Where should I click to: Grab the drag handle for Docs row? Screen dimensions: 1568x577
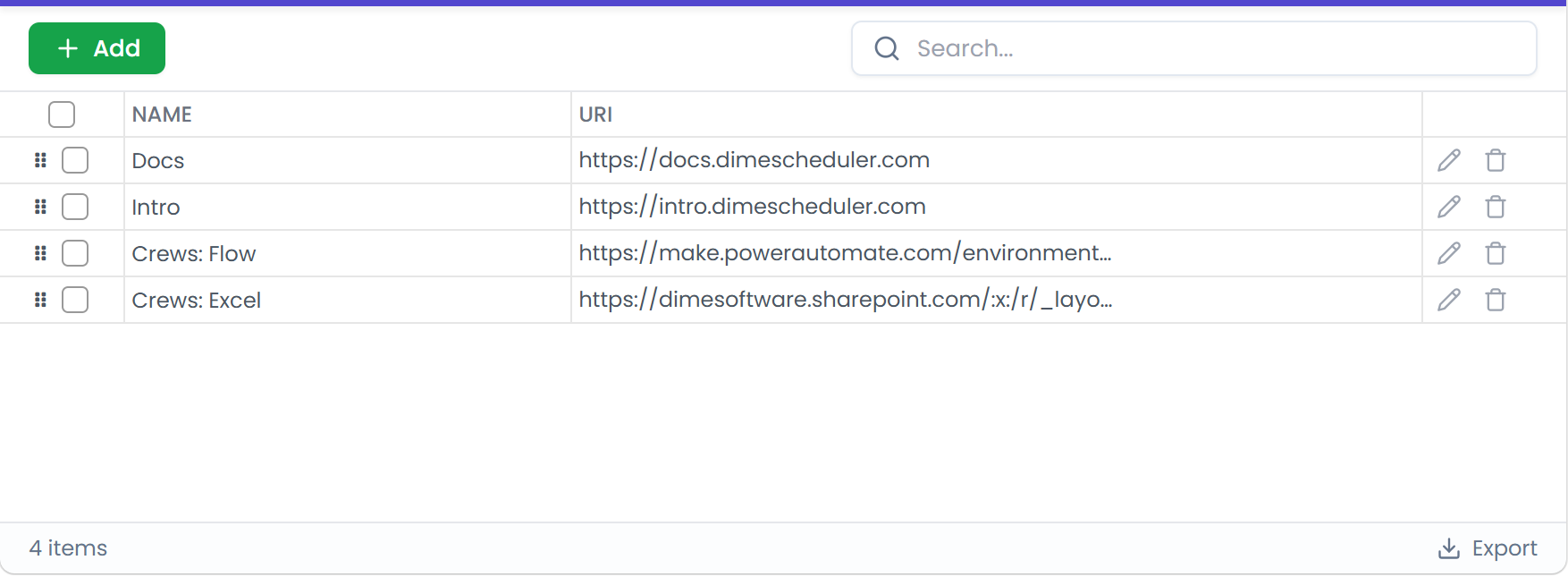click(x=40, y=160)
